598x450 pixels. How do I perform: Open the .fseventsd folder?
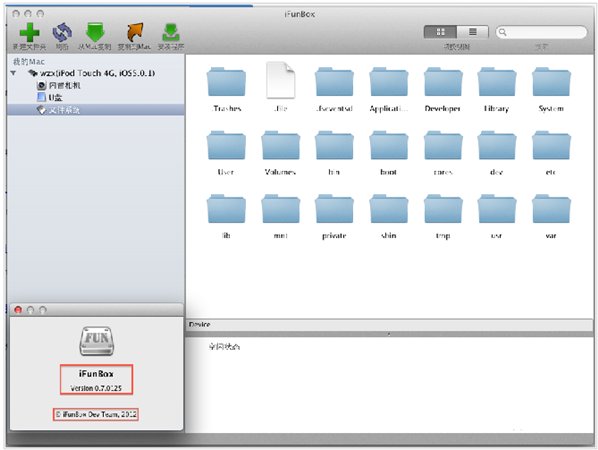click(x=334, y=82)
